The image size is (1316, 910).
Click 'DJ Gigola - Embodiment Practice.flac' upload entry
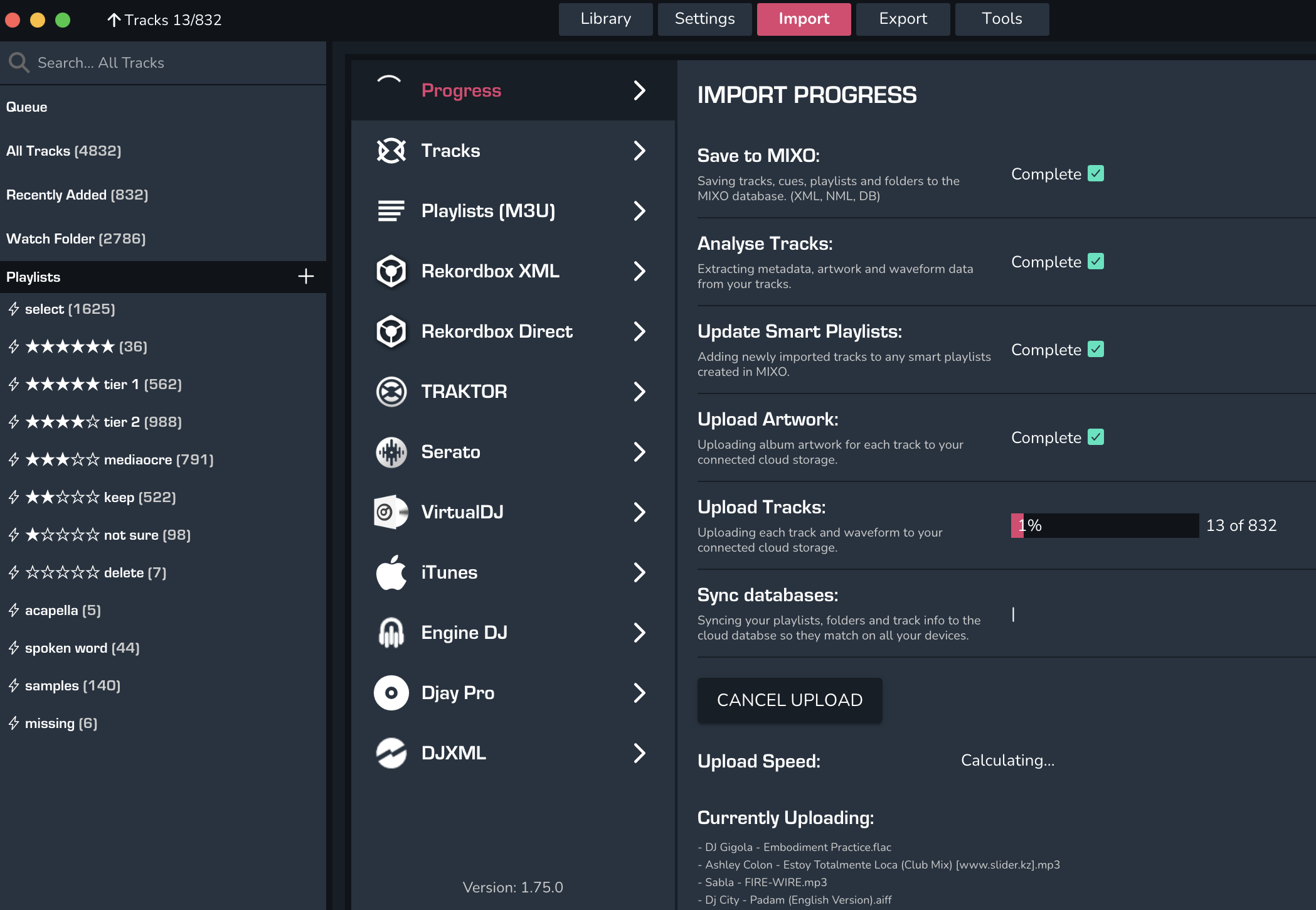click(x=794, y=847)
